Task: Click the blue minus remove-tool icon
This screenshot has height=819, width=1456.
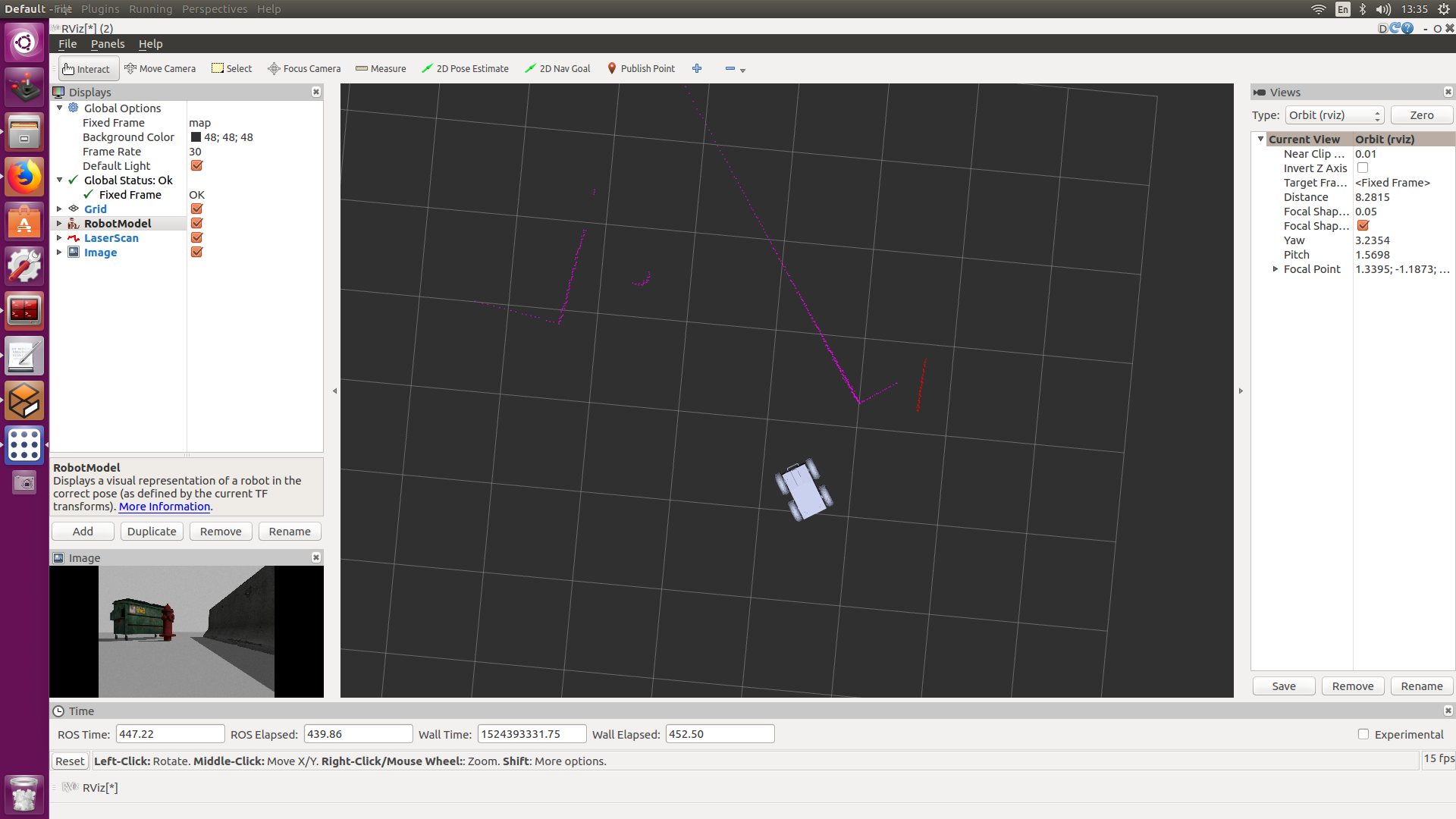Action: click(x=730, y=68)
